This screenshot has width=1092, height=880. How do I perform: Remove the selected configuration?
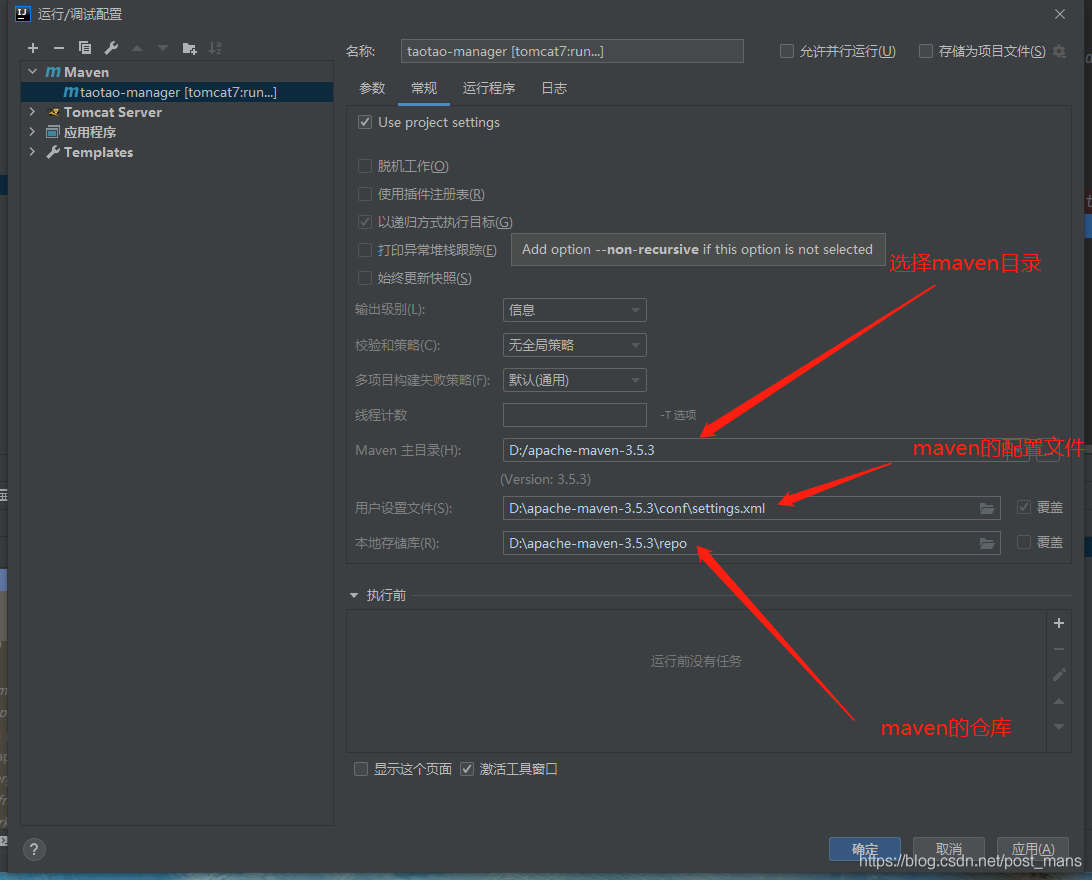coord(59,48)
